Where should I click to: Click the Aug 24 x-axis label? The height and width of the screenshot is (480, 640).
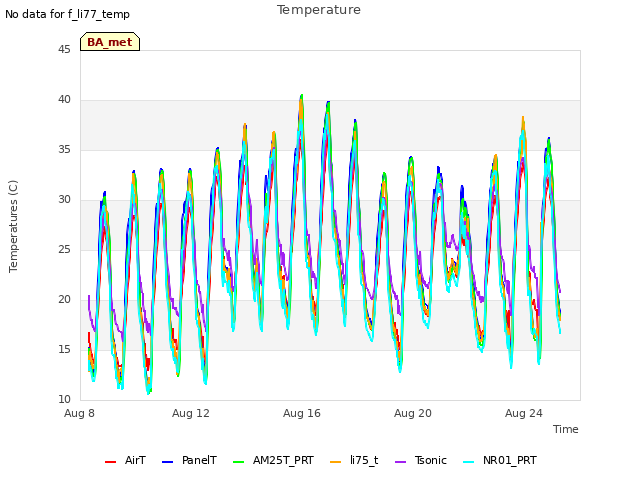[524, 413]
